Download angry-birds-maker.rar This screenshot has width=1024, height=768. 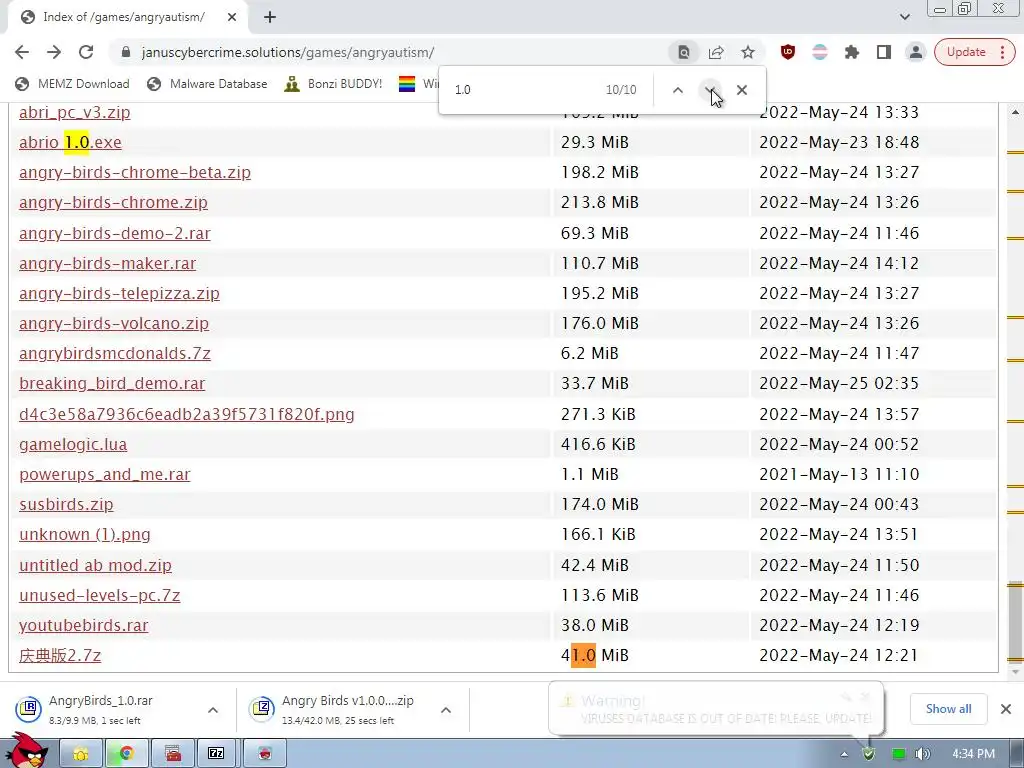[x=108, y=263]
